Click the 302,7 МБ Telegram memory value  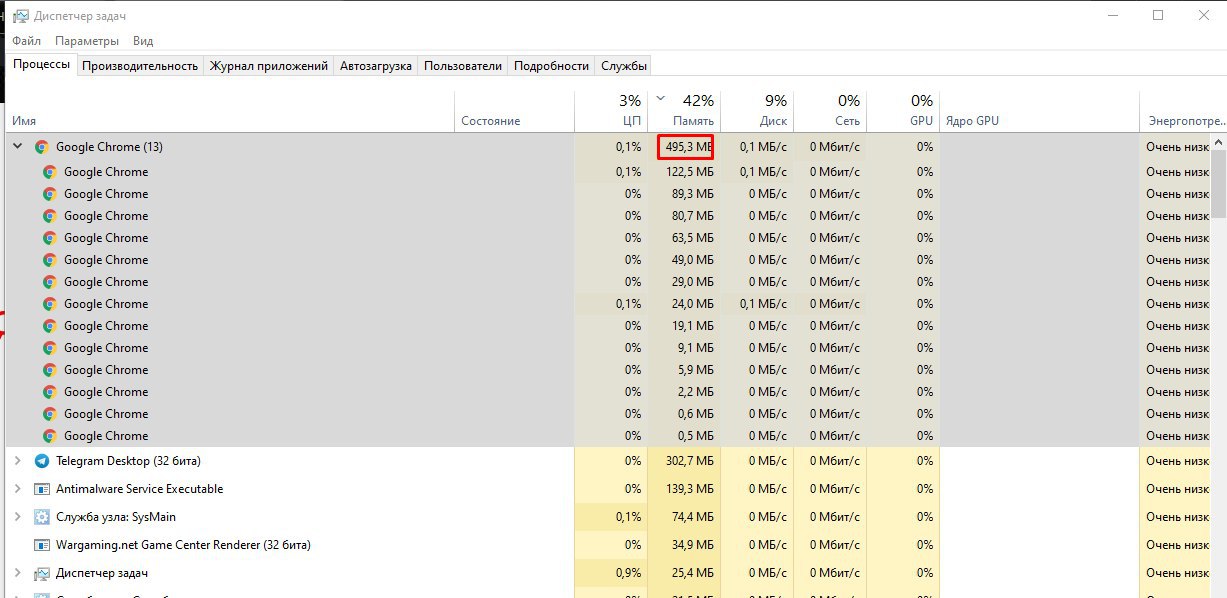[689, 461]
